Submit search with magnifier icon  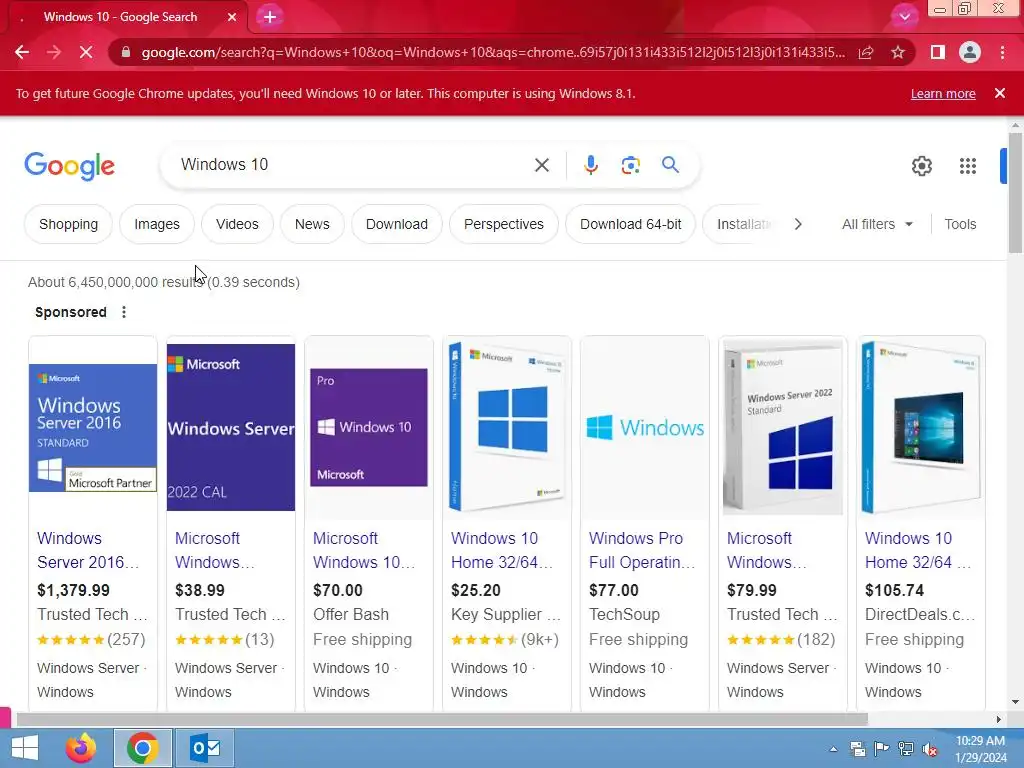pyautogui.click(x=671, y=165)
